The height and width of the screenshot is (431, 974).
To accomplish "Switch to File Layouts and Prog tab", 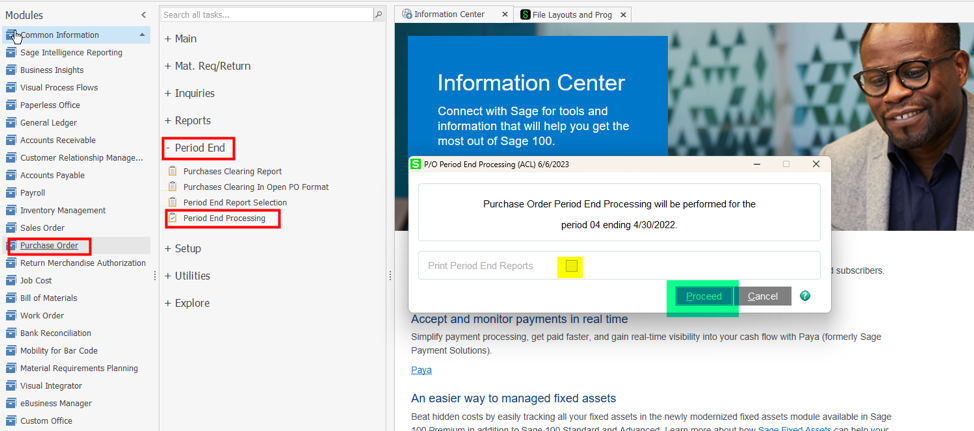I will 572,14.
